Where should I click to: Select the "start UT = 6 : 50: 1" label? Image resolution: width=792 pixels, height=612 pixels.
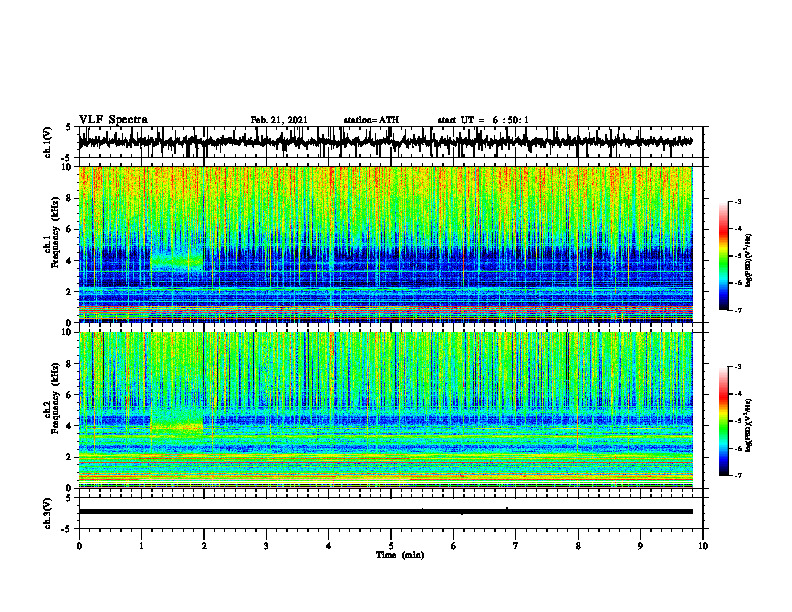point(483,120)
